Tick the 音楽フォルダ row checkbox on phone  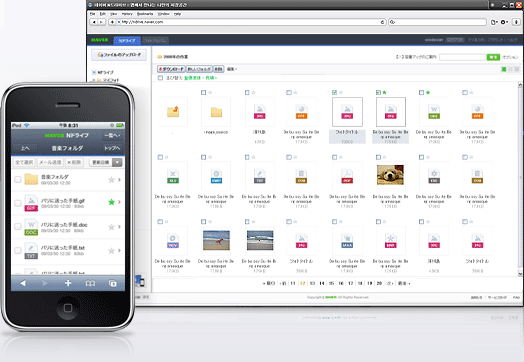click(x=18, y=179)
